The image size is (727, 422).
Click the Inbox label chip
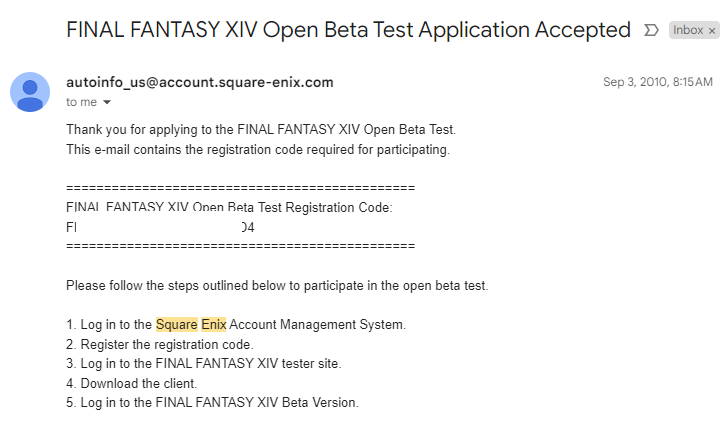point(688,31)
